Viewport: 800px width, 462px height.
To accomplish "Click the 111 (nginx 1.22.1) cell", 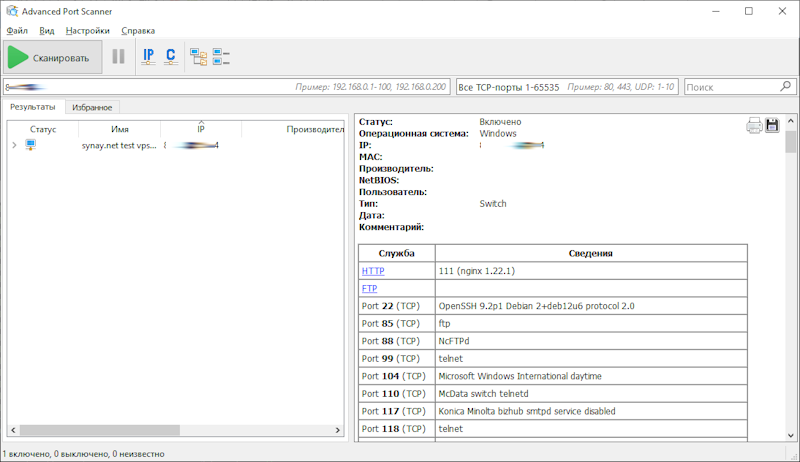I will pos(591,271).
